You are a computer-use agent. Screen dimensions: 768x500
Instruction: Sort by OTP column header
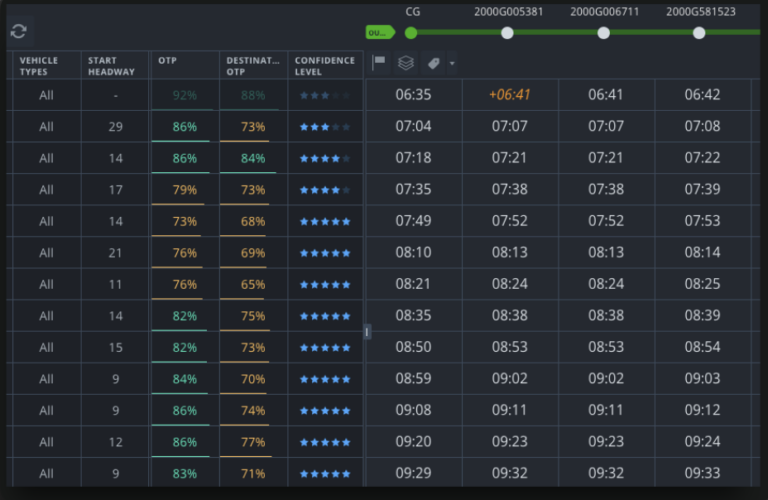click(185, 65)
